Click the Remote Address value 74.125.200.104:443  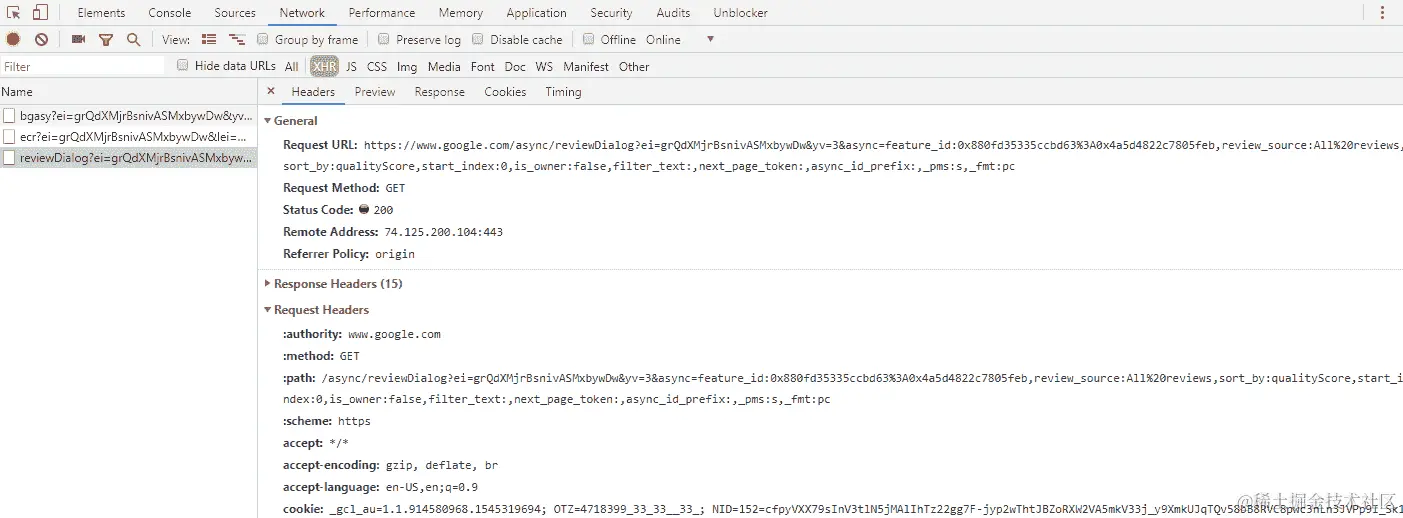tap(443, 232)
